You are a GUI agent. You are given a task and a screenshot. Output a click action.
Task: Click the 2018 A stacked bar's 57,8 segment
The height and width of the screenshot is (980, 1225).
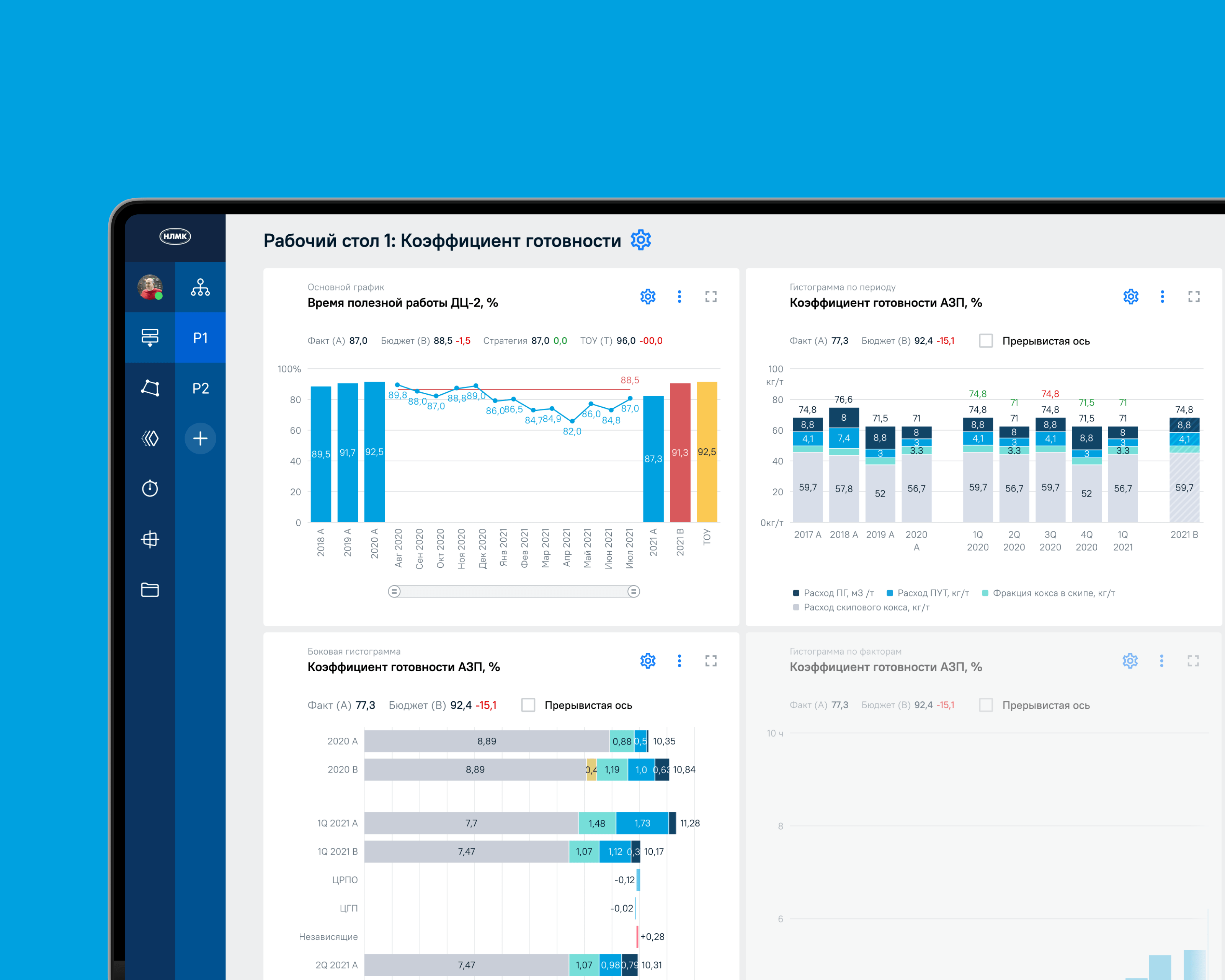click(844, 488)
